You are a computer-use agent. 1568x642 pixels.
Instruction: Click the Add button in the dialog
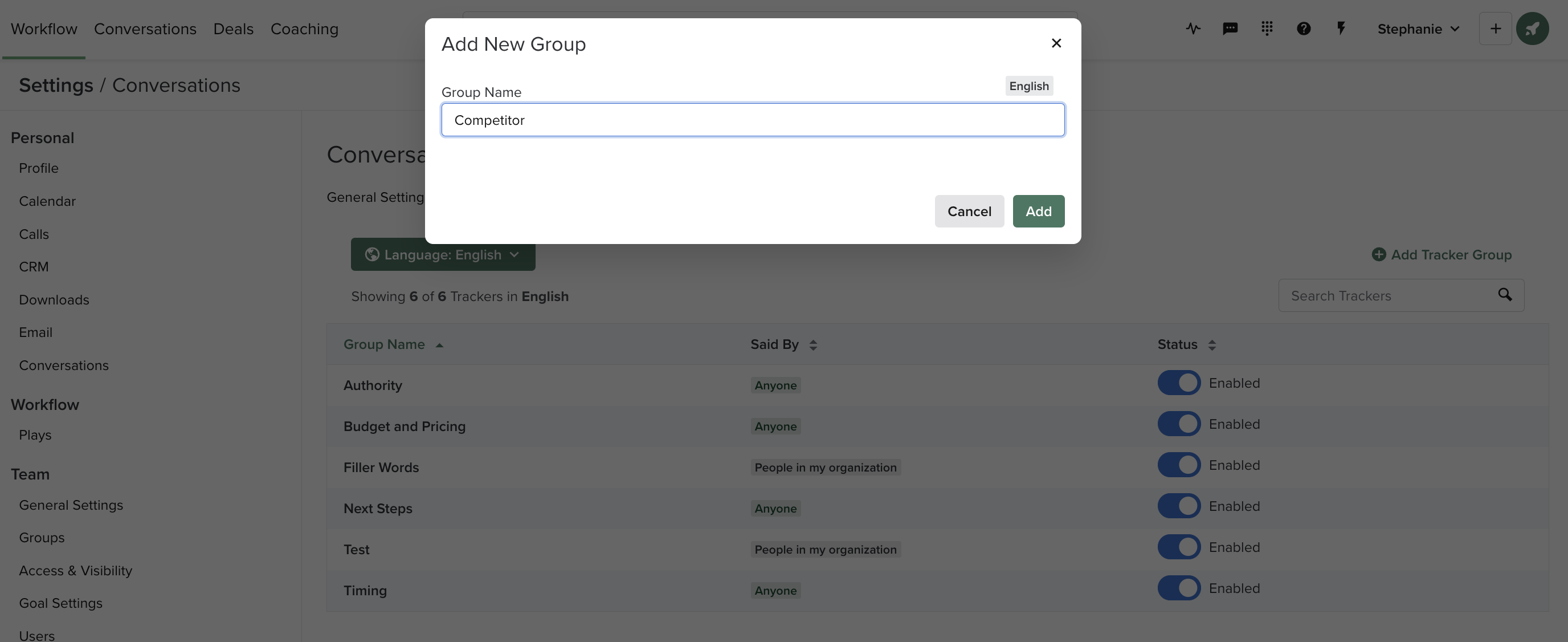1039,212
